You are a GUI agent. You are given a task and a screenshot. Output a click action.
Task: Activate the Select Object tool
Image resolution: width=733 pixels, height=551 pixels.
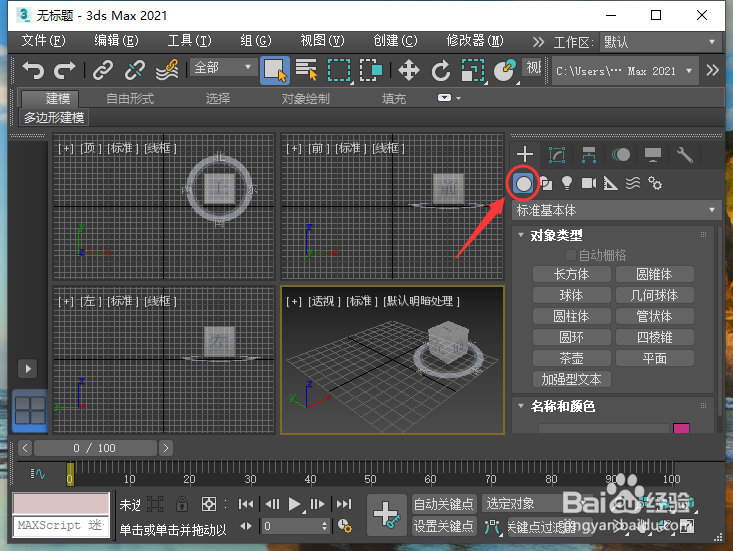(275, 70)
